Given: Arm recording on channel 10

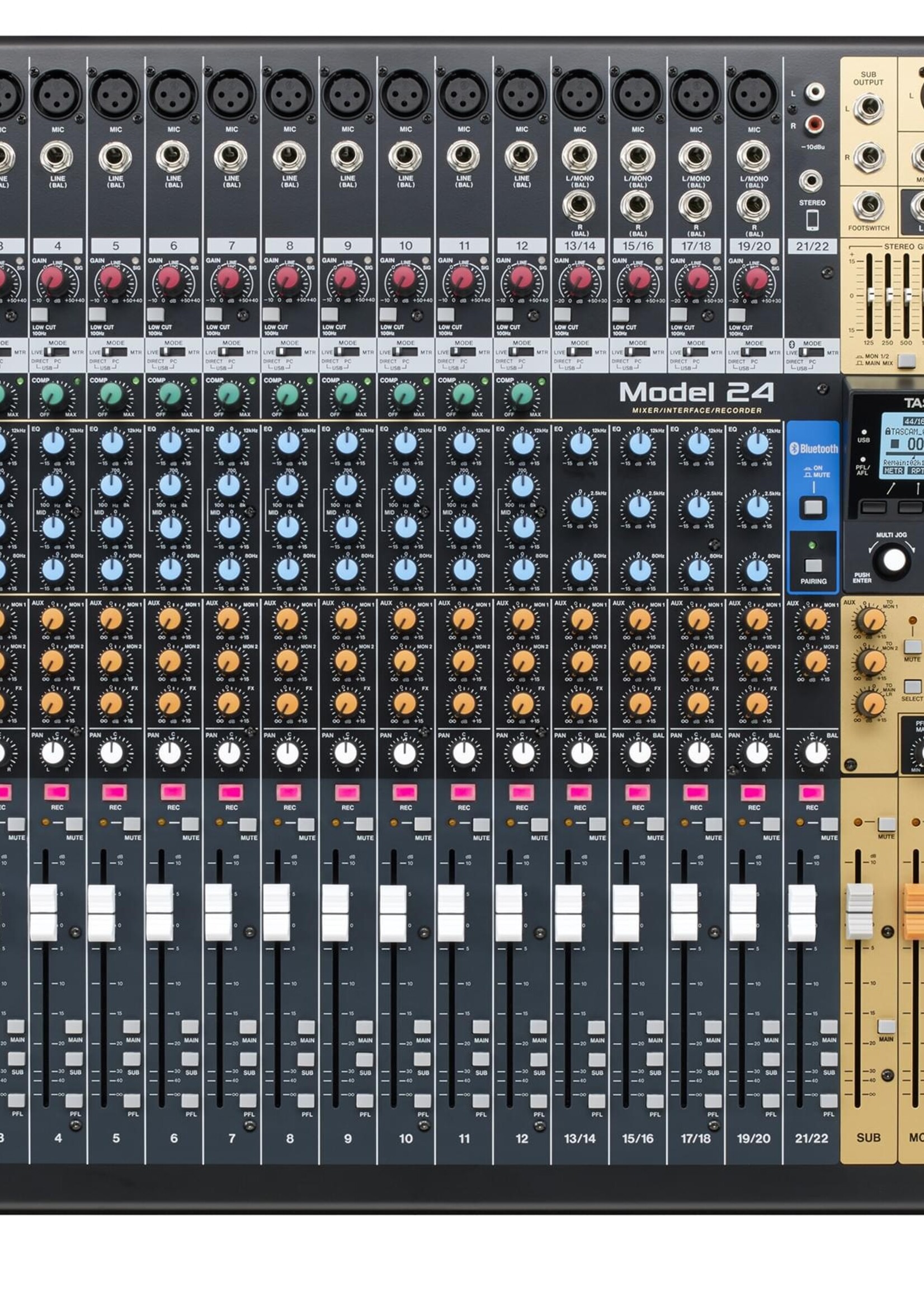Looking at the screenshot, I should 405,792.
